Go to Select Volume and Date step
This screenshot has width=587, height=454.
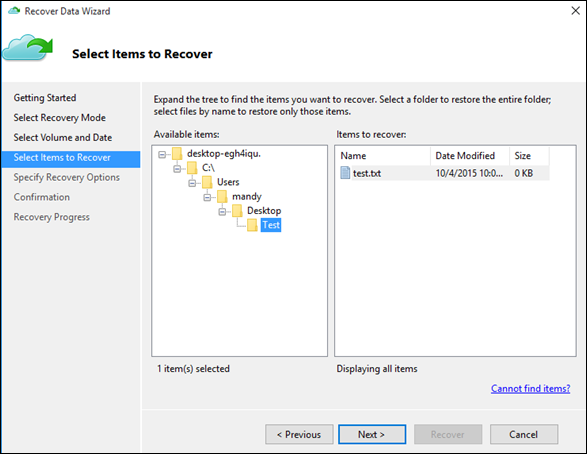point(63,138)
